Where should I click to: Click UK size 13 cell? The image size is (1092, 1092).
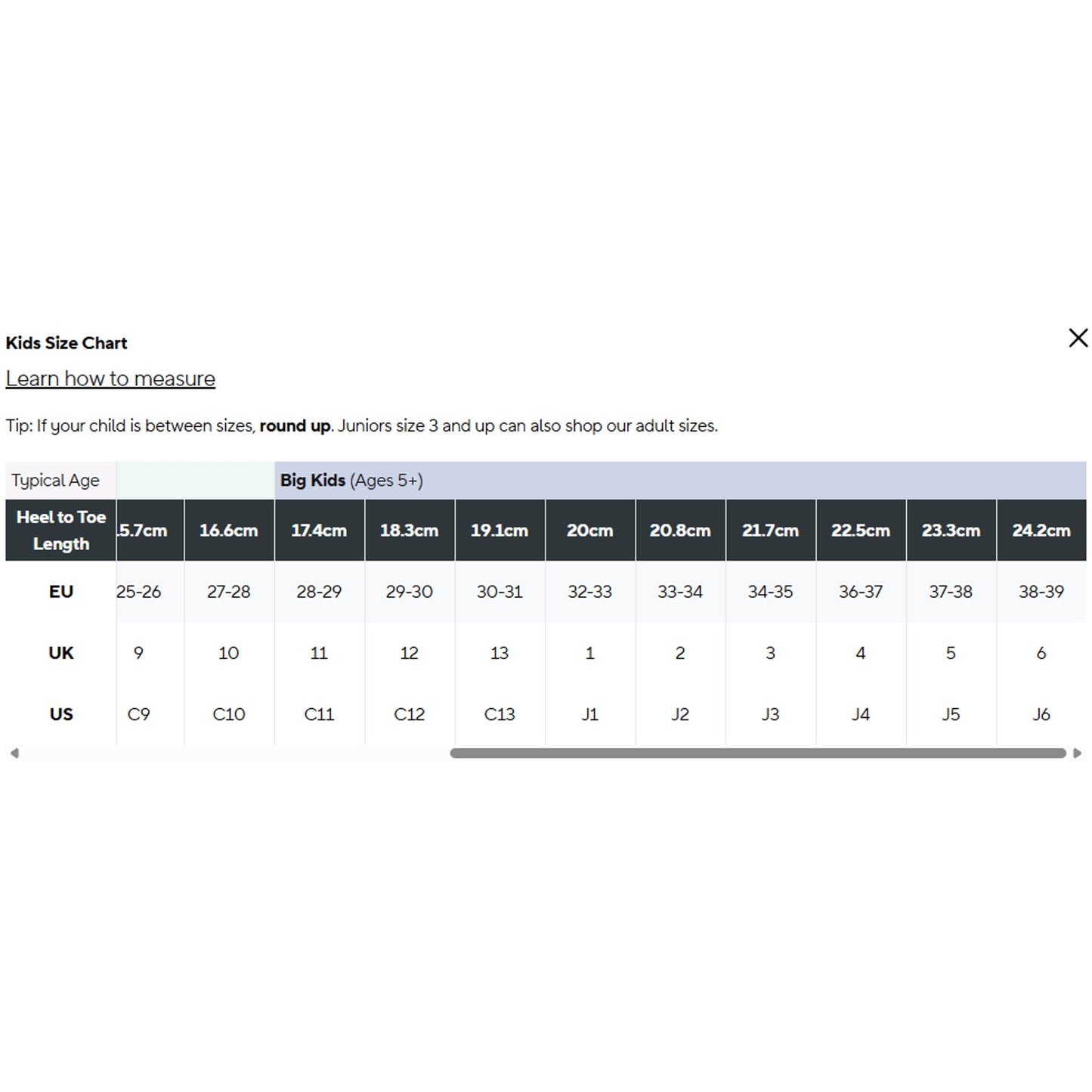click(x=500, y=653)
